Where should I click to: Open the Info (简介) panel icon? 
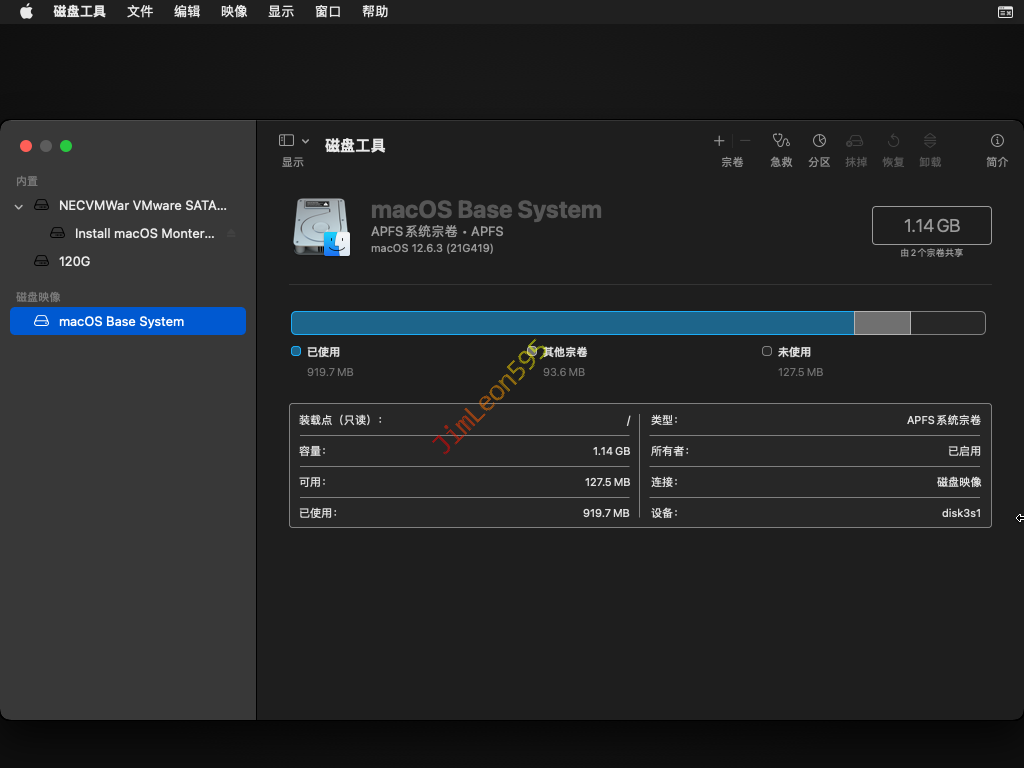(x=997, y=141)
